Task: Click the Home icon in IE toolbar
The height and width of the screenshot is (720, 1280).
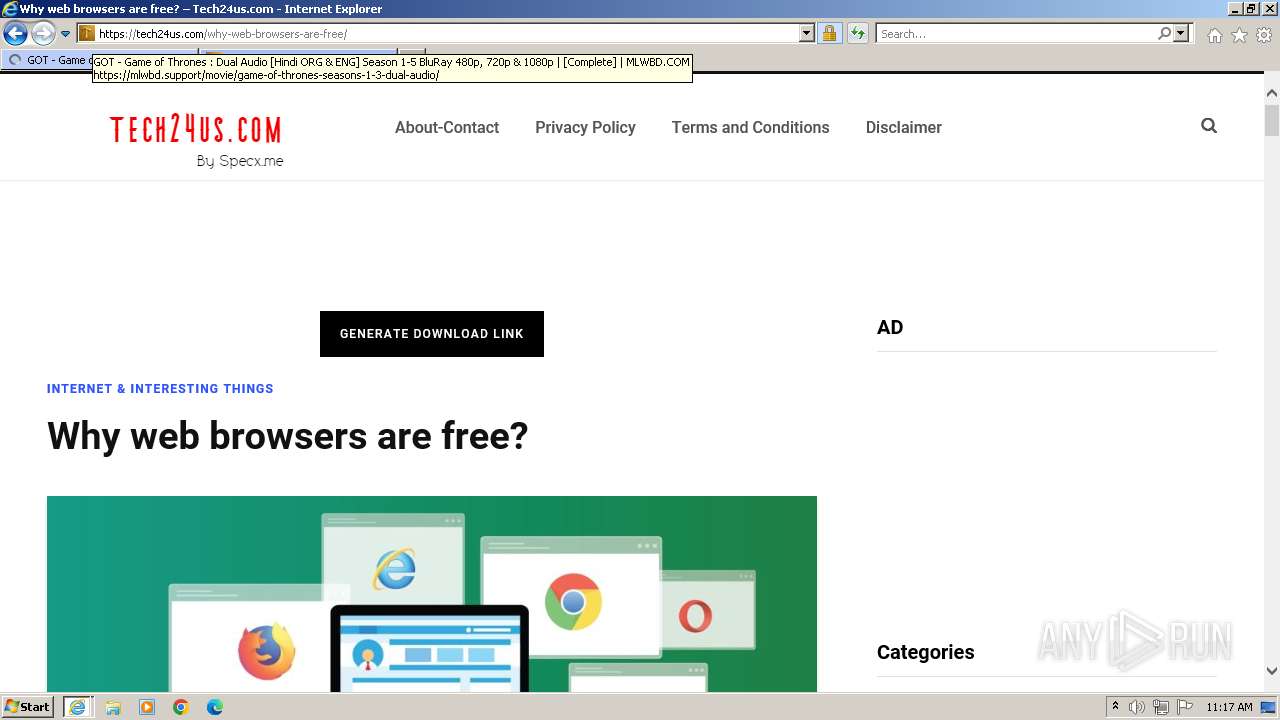Action: pyautogui.click(x=1214, y=35)
